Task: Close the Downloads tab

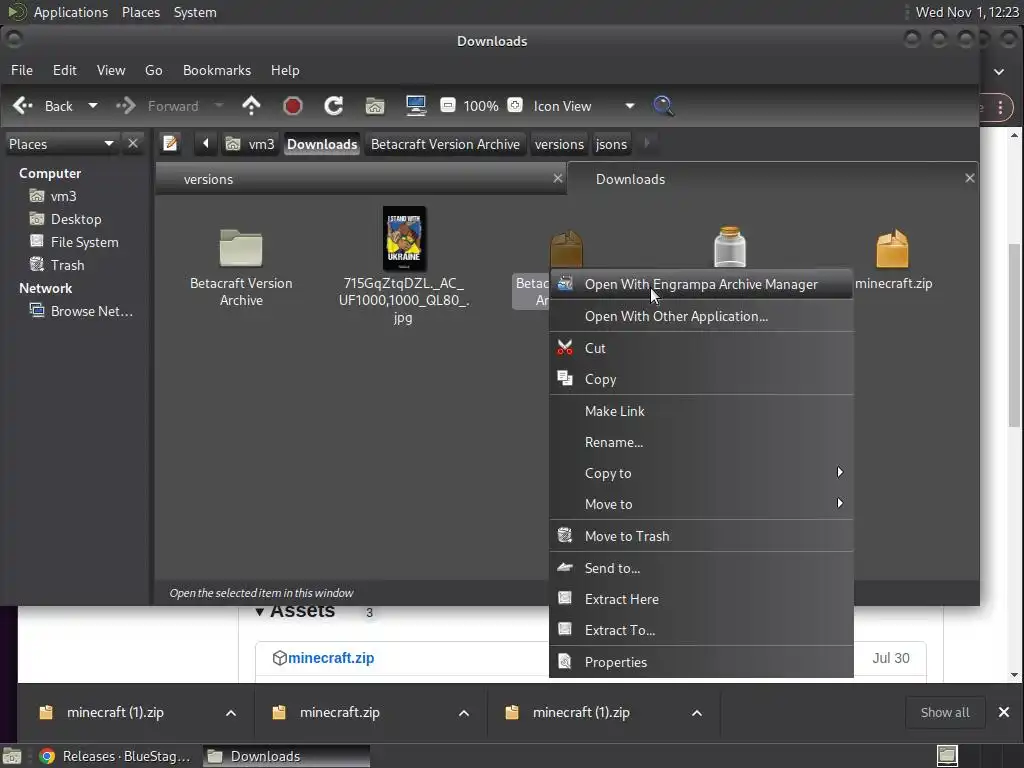Action: [970, 178]
